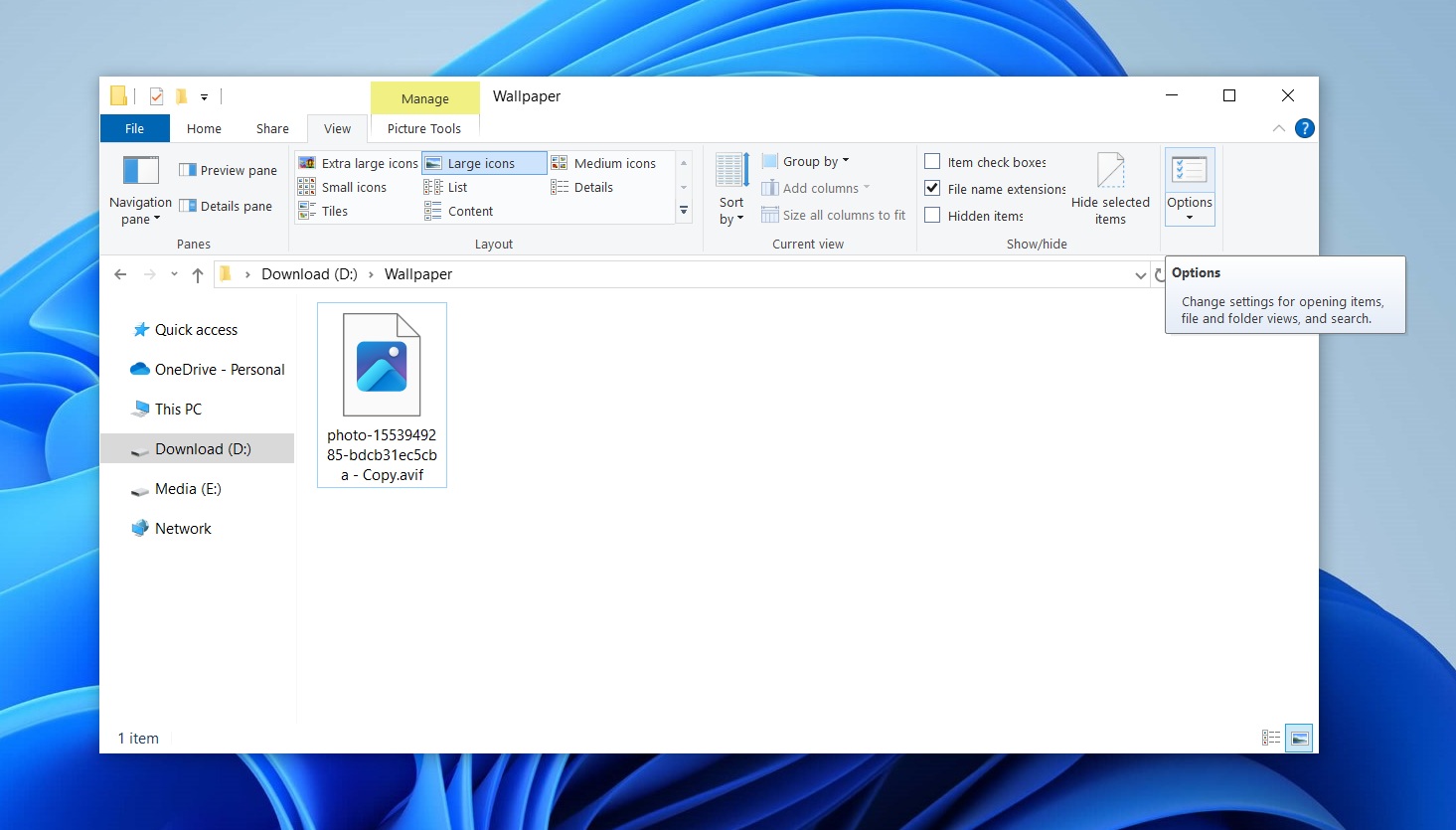Open recent locations dropdown

(174, 274)
